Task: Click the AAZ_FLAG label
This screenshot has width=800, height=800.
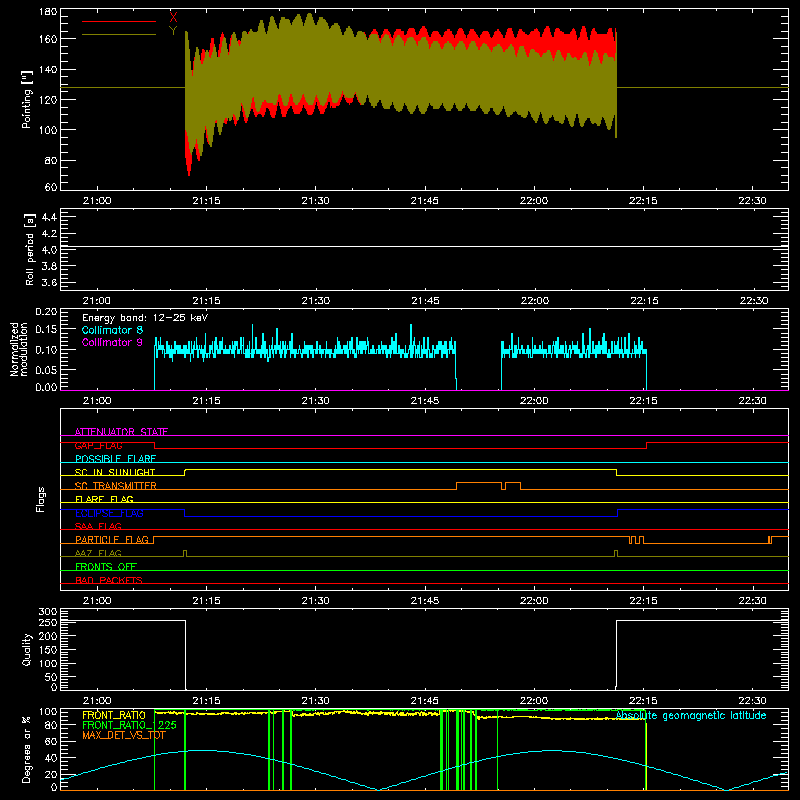Action: tap(98, 553)
